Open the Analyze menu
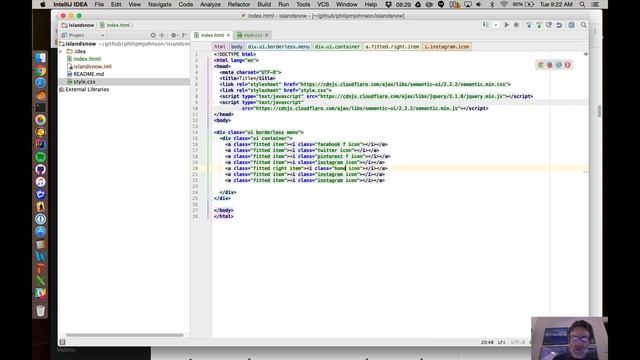640x360 pixels. point(210,4)
